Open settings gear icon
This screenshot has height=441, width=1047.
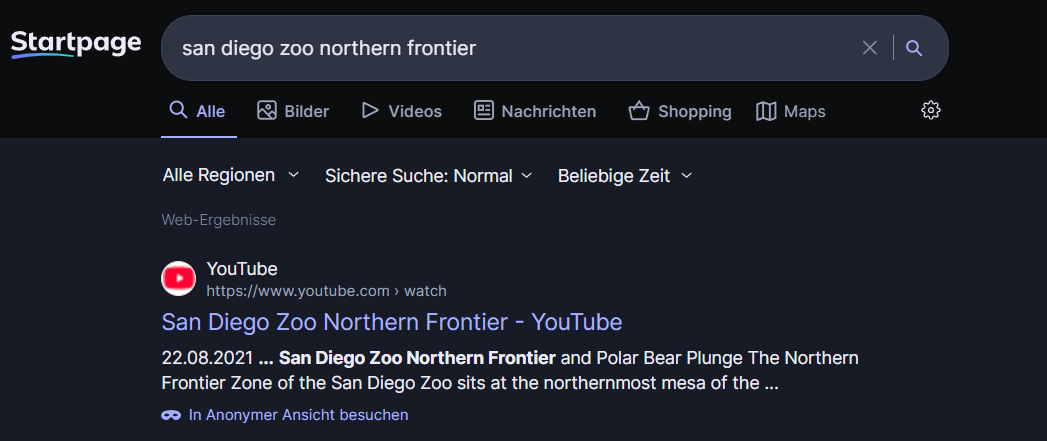931,111
